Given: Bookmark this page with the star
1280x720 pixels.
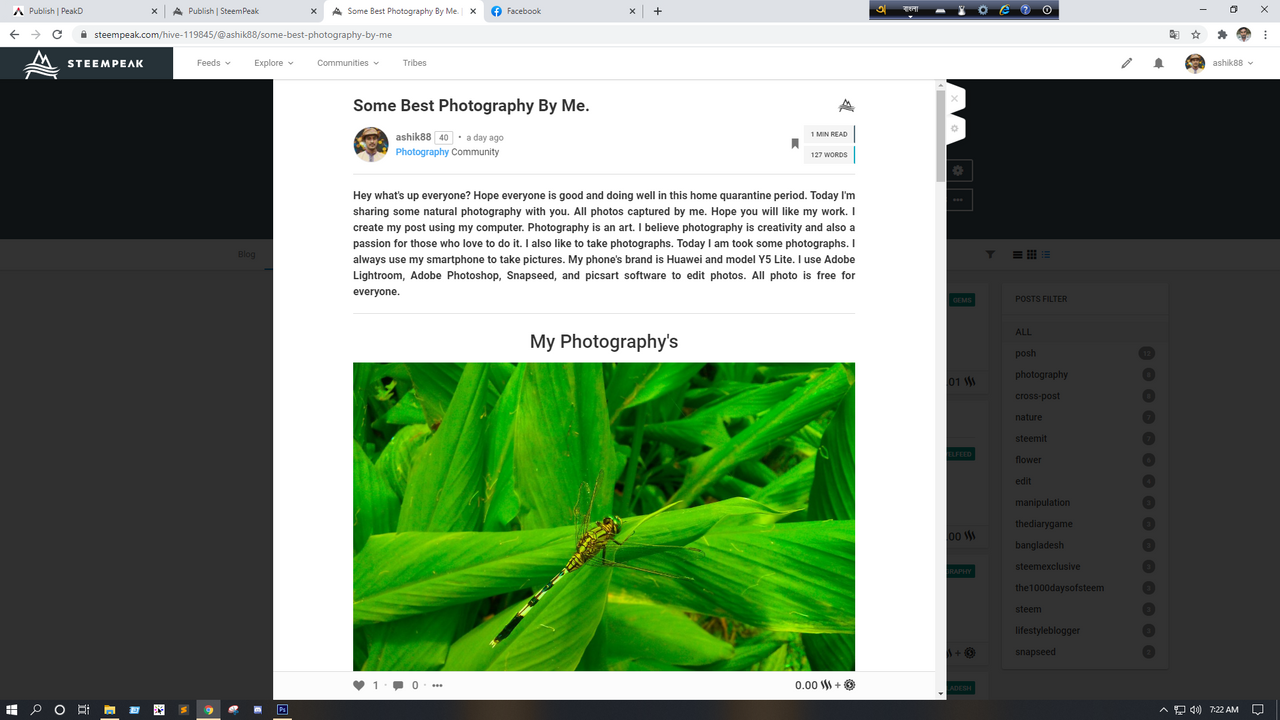Looking at the screenshot, I should [x=1196, y=34].
